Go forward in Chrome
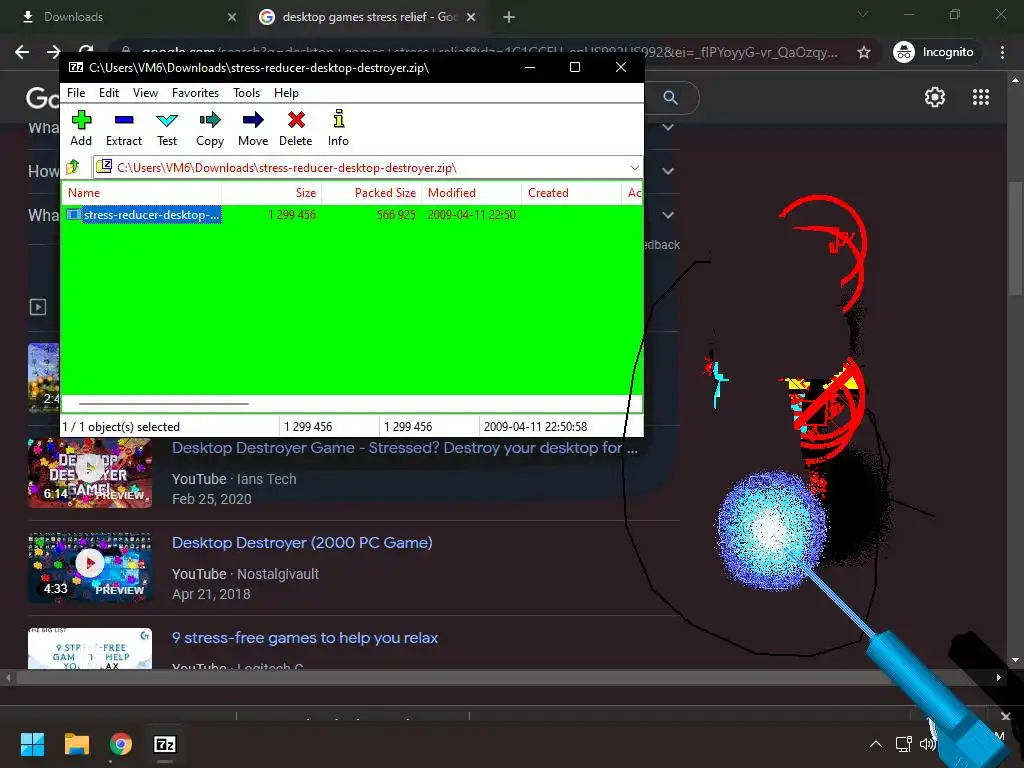The image size is (1024, 768). pos(54,52)
